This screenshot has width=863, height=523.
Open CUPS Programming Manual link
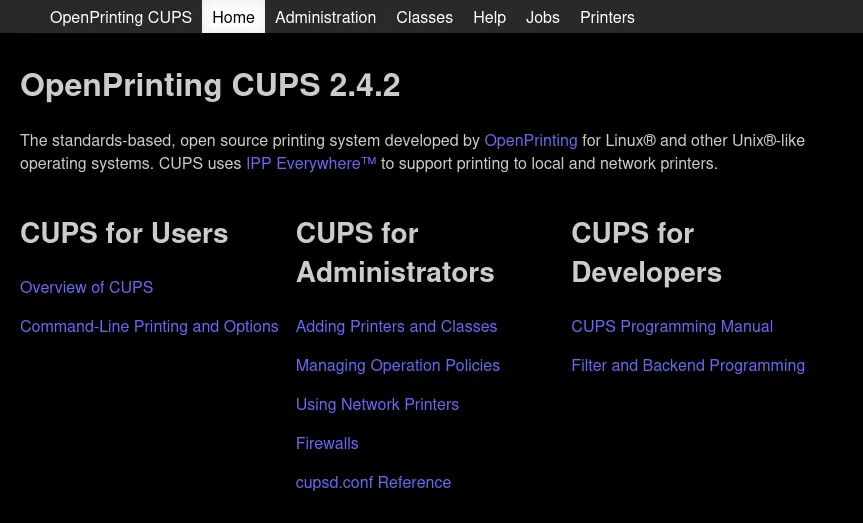tap(672, 326)
